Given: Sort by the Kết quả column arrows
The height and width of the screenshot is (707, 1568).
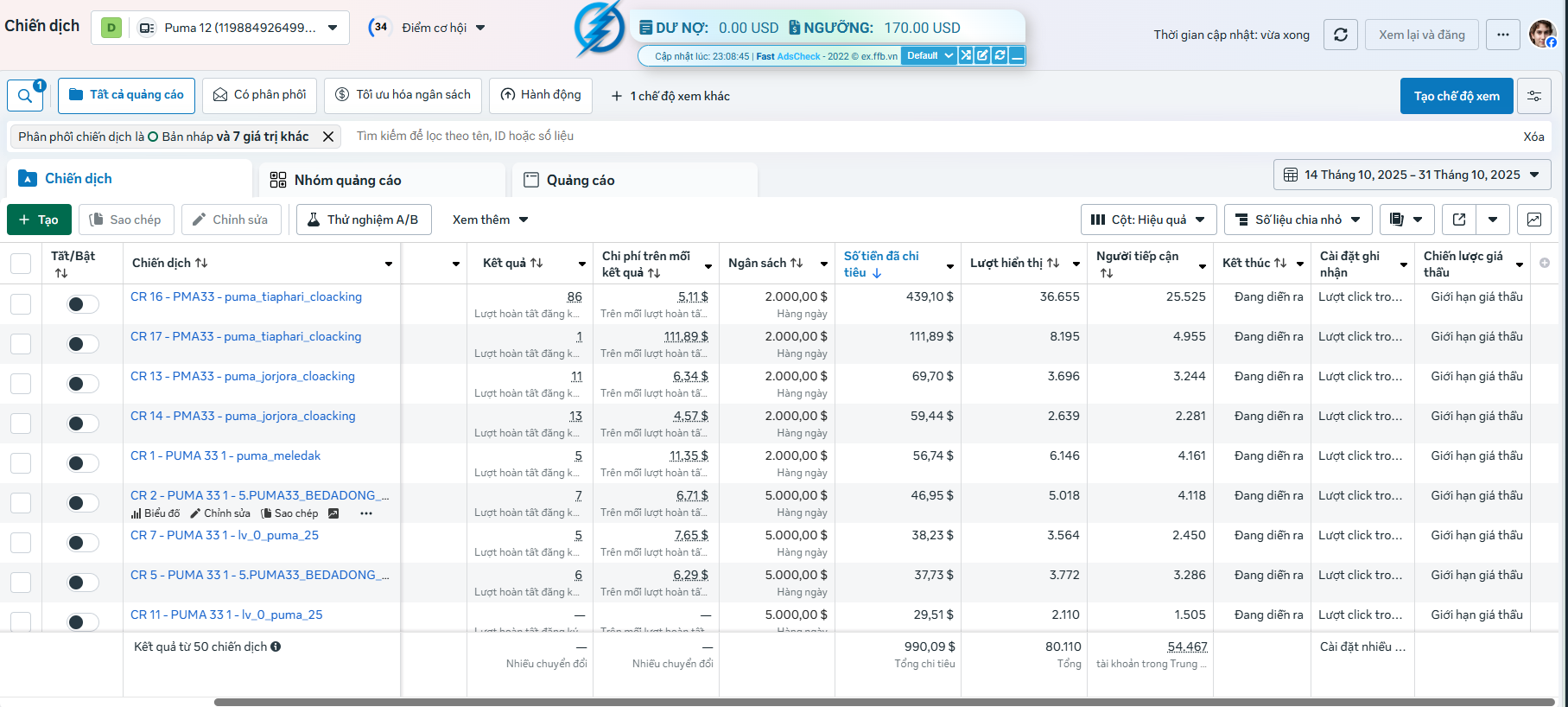Looking at the screenshot, I should tap(536, 263).
